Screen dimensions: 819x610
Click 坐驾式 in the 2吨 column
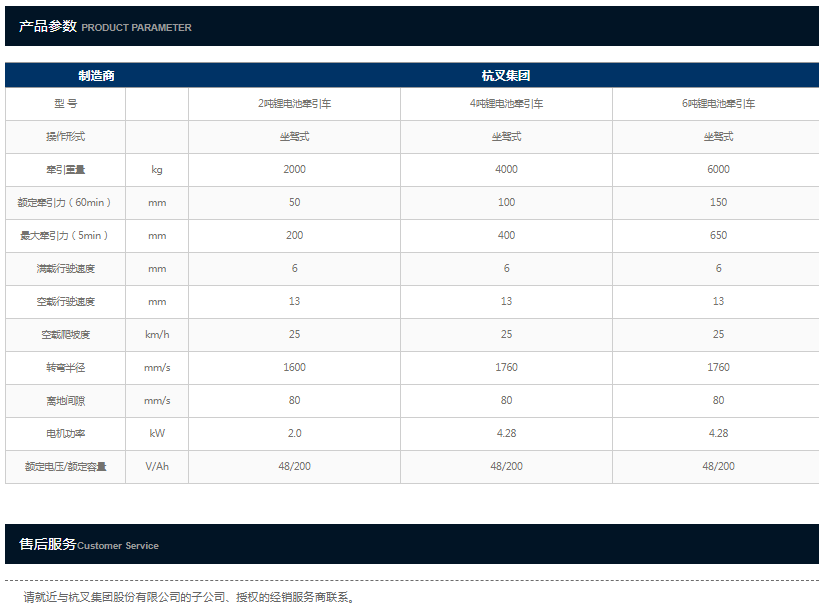295,136
